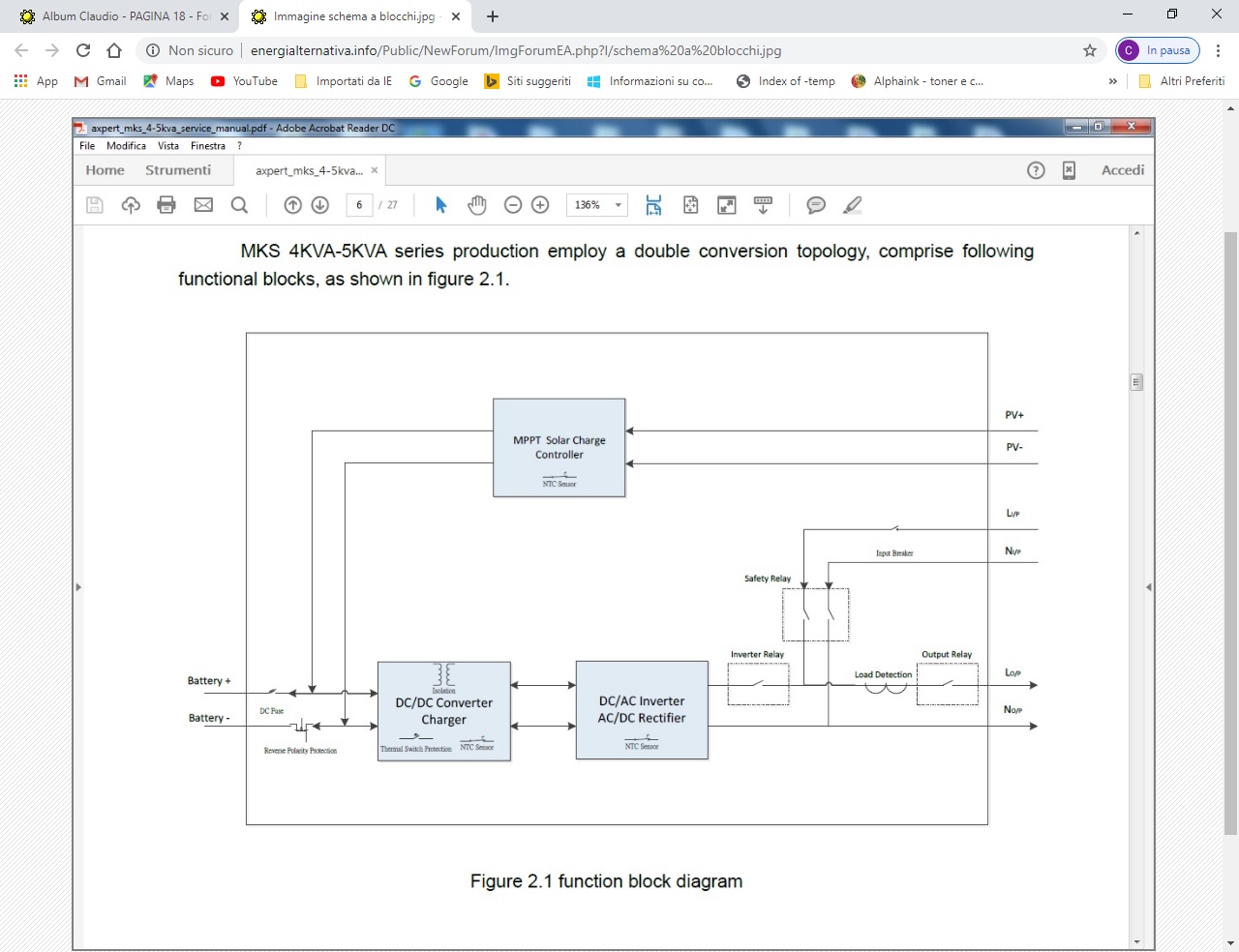Open the comment speech bubble tool
This screenshot has height=952, width=1239.
[x=816, y=205]
